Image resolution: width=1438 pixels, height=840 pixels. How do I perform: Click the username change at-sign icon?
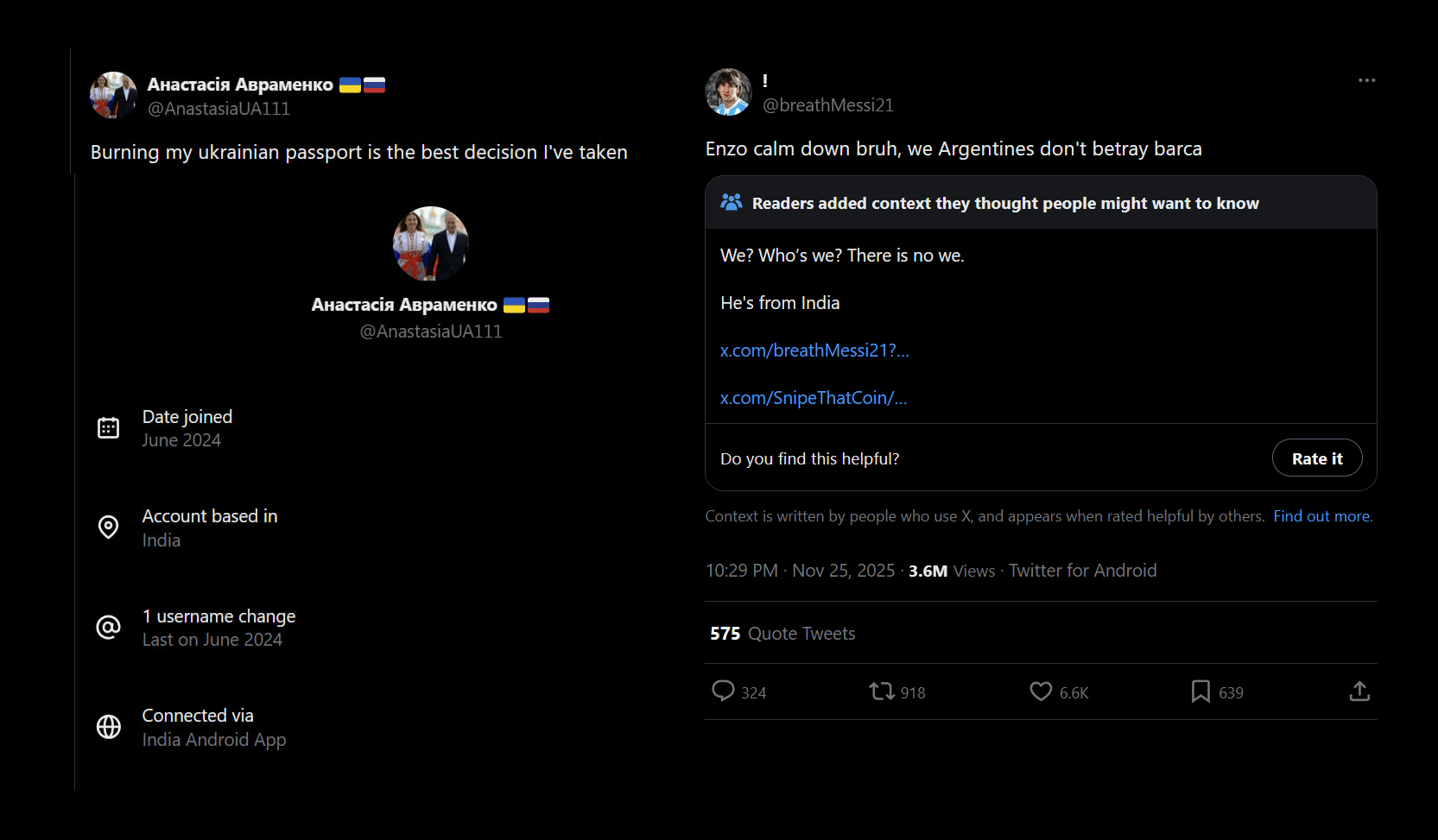tap(109, 628)
